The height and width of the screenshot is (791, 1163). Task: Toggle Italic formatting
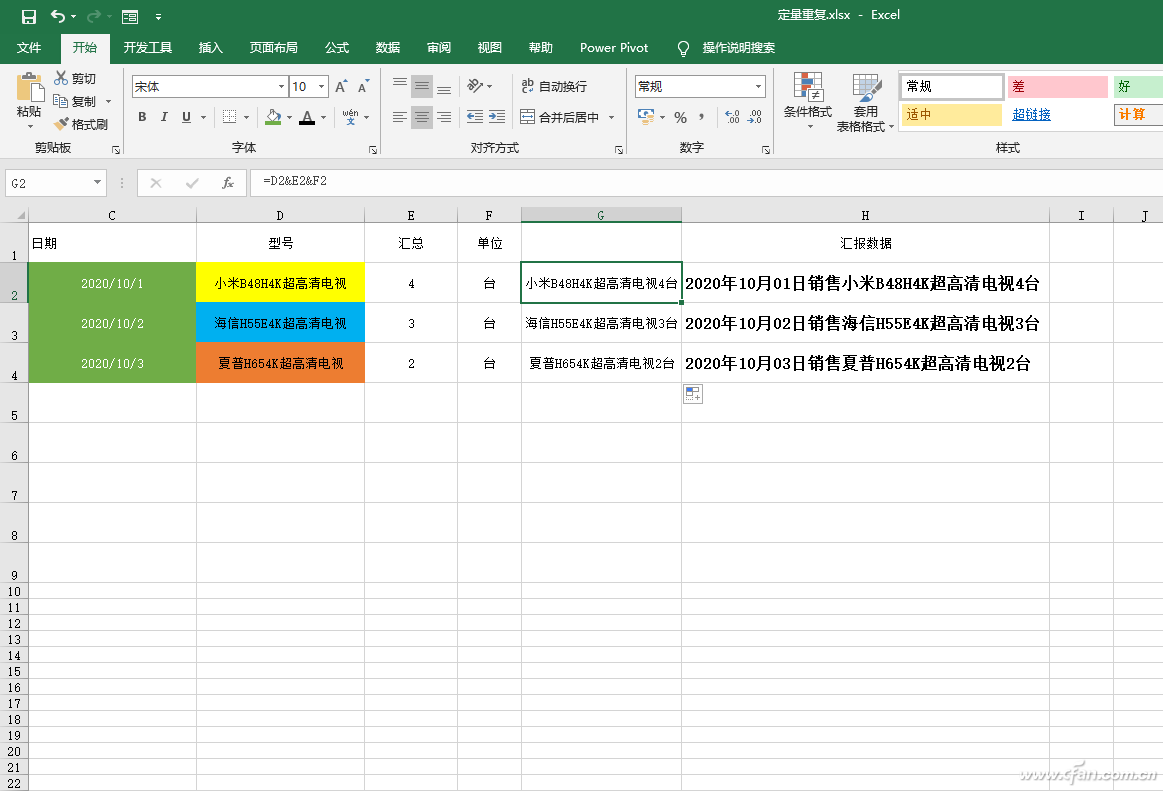click(164, 116)
